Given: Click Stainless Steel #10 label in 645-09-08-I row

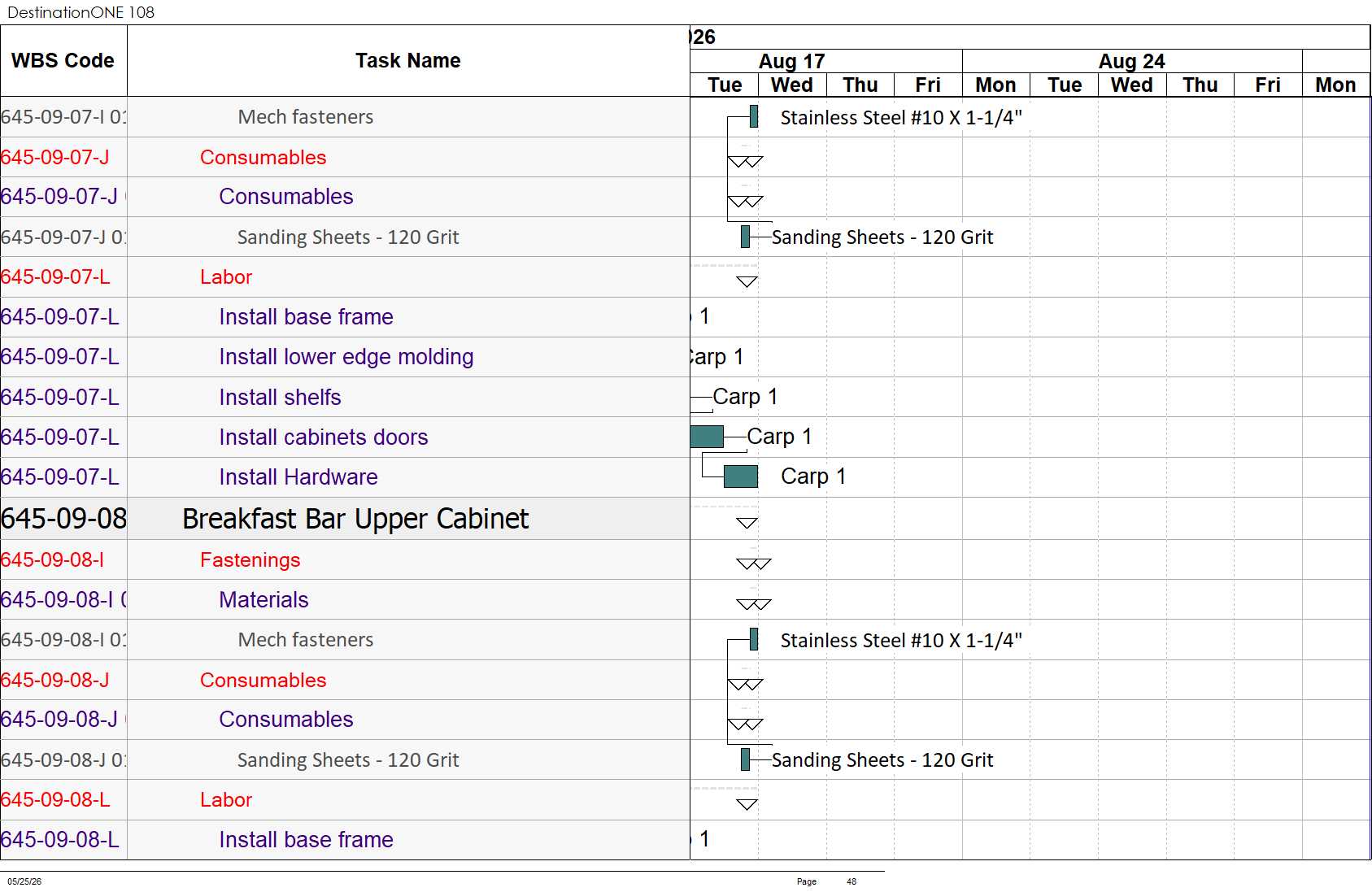Looking at the screenshot, I should tap(901, 641).
